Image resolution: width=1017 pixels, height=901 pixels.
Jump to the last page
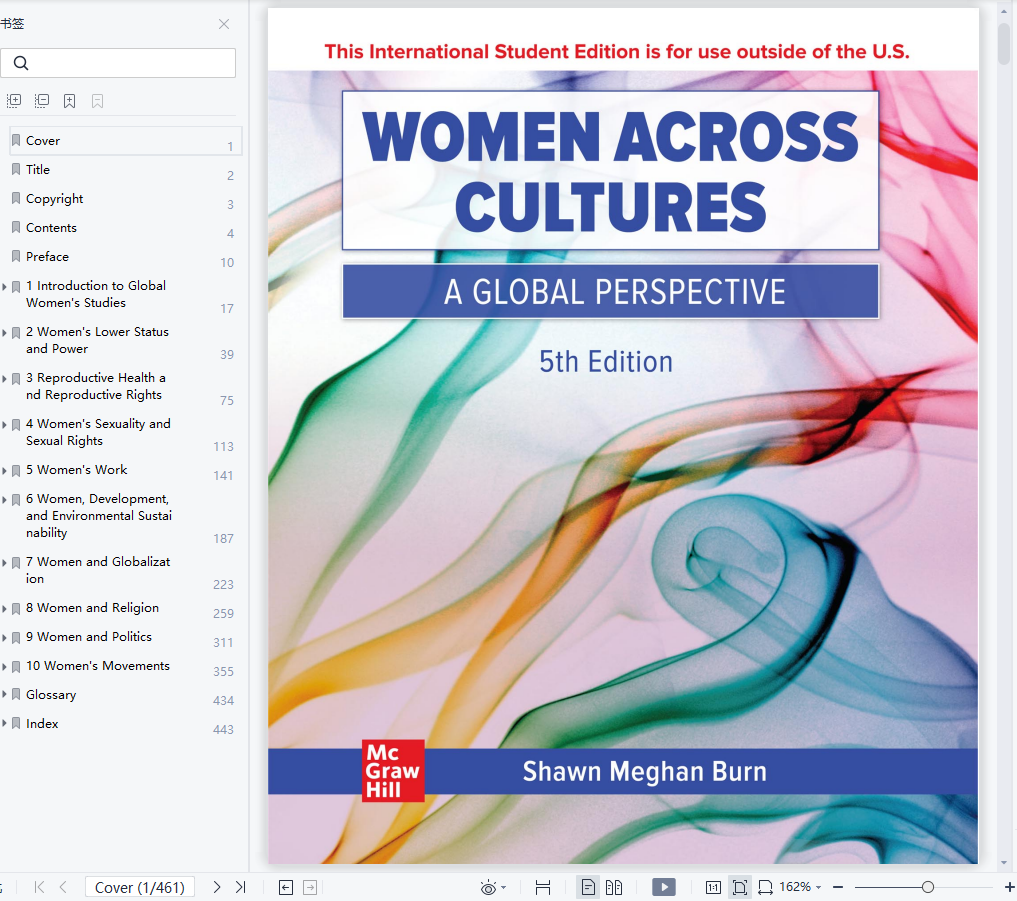pos(241,887)
